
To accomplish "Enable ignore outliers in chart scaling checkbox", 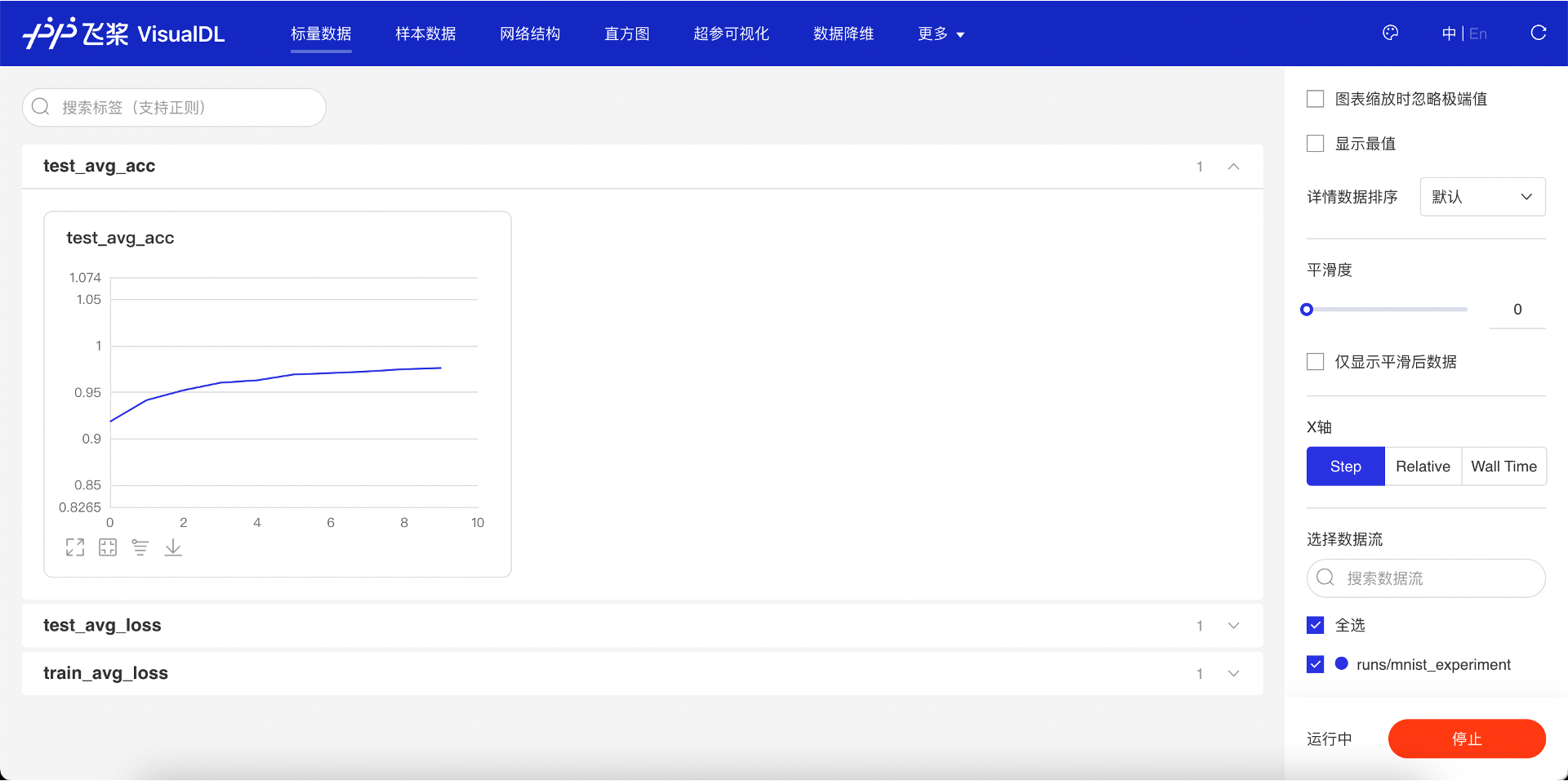I will pos(1315,99).
